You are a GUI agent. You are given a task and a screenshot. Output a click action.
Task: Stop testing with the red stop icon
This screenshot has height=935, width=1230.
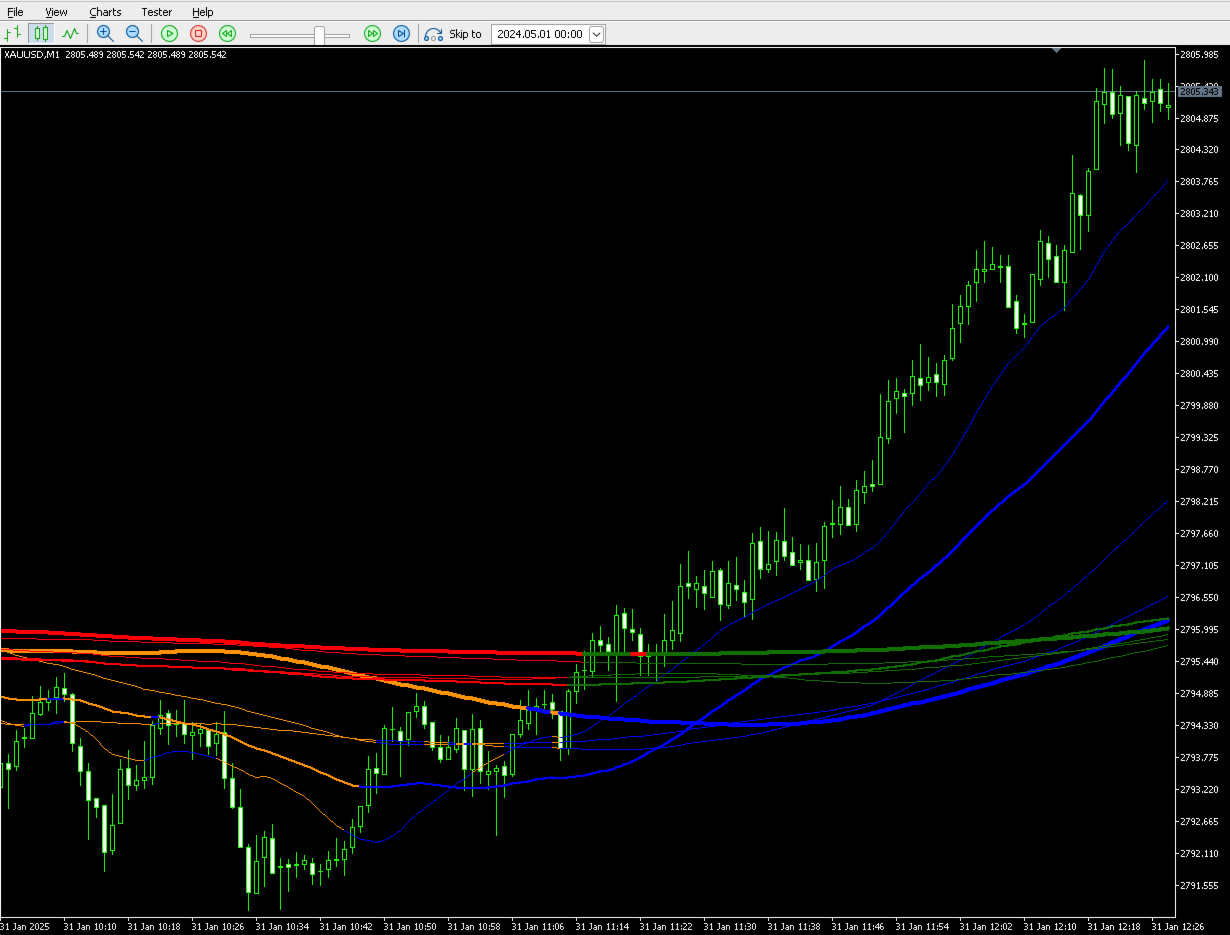point(198,34)
